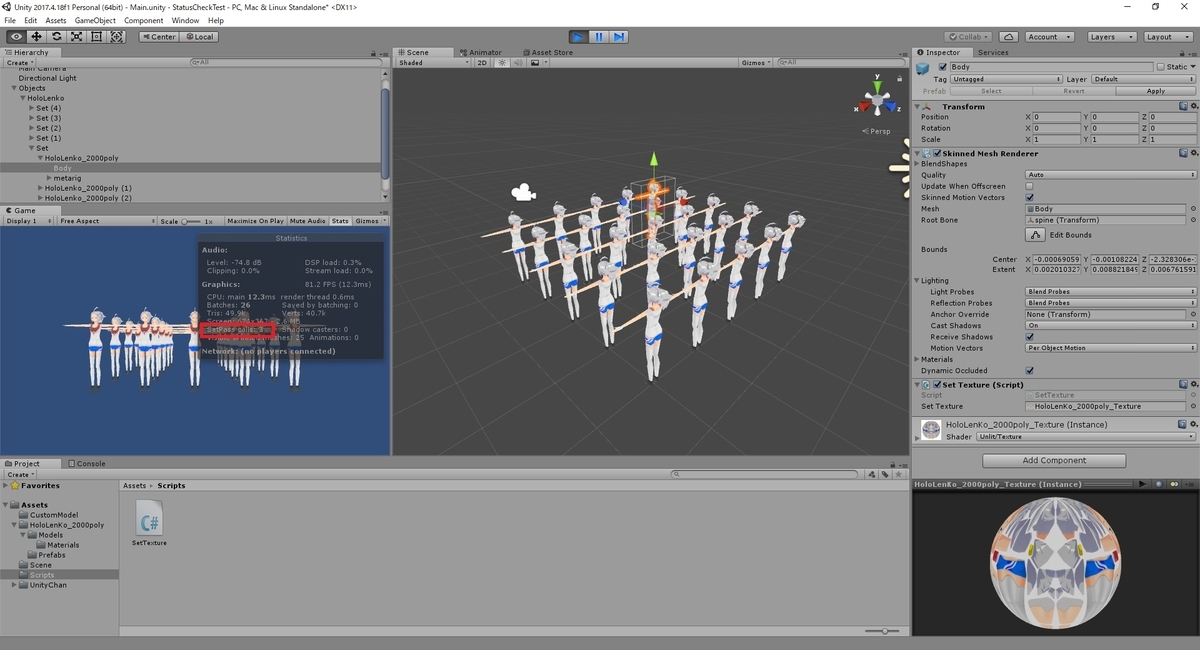Open Transform component gear settings
The width and height of the screenshot is (1200, 650).
click(1193, 106)
